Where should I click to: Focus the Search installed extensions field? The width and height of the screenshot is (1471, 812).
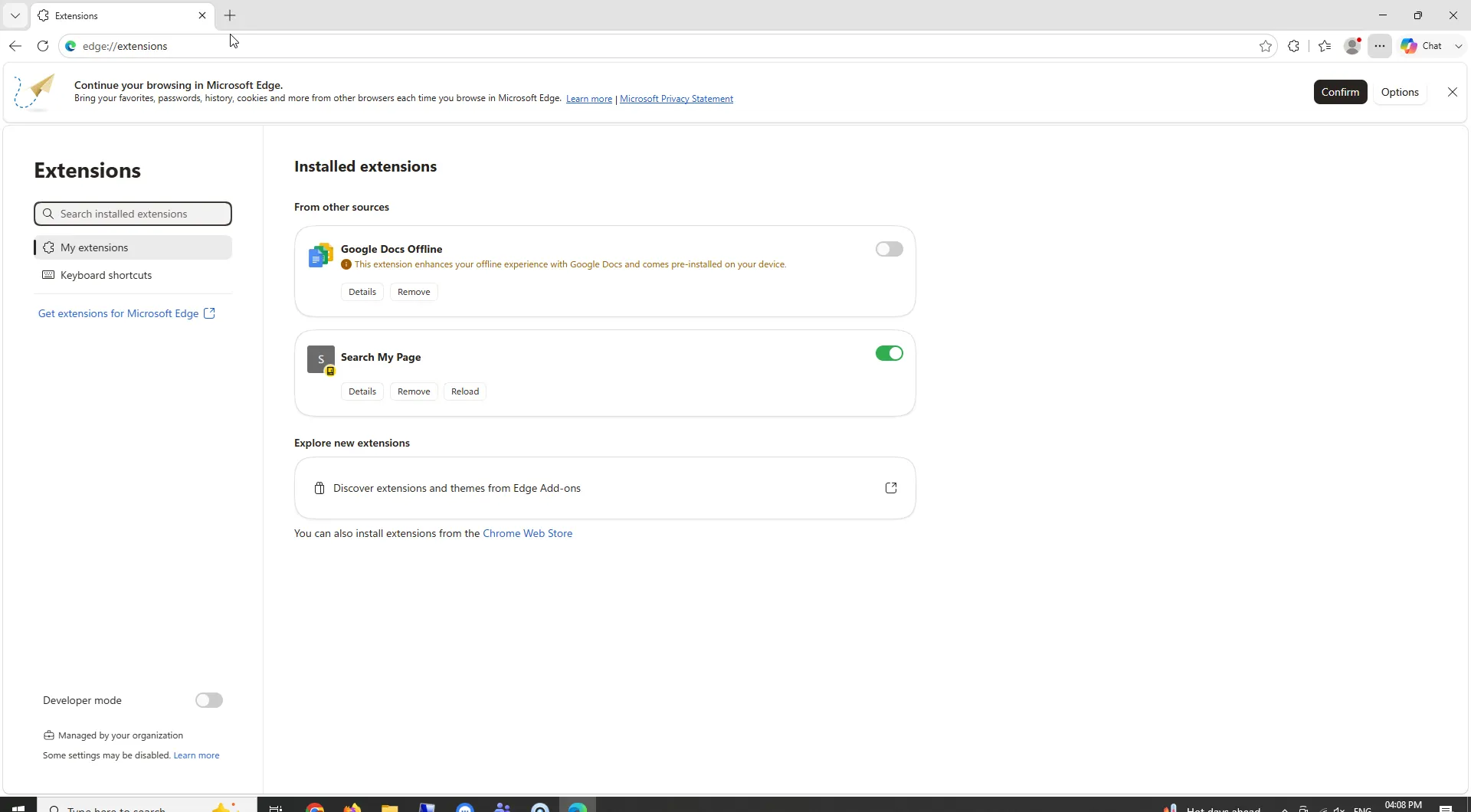[x=133, y=214]
